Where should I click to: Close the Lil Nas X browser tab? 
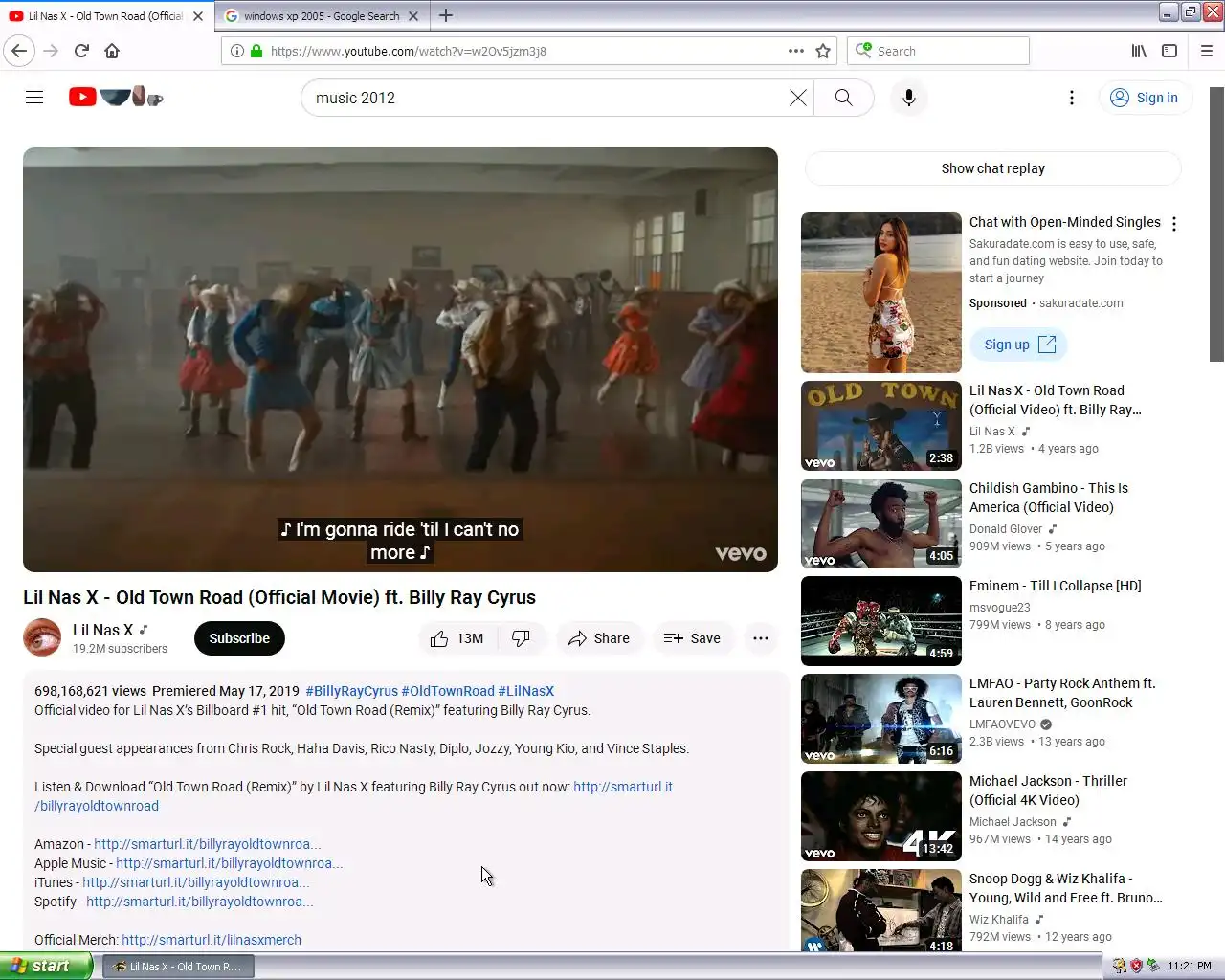point(198,16)
